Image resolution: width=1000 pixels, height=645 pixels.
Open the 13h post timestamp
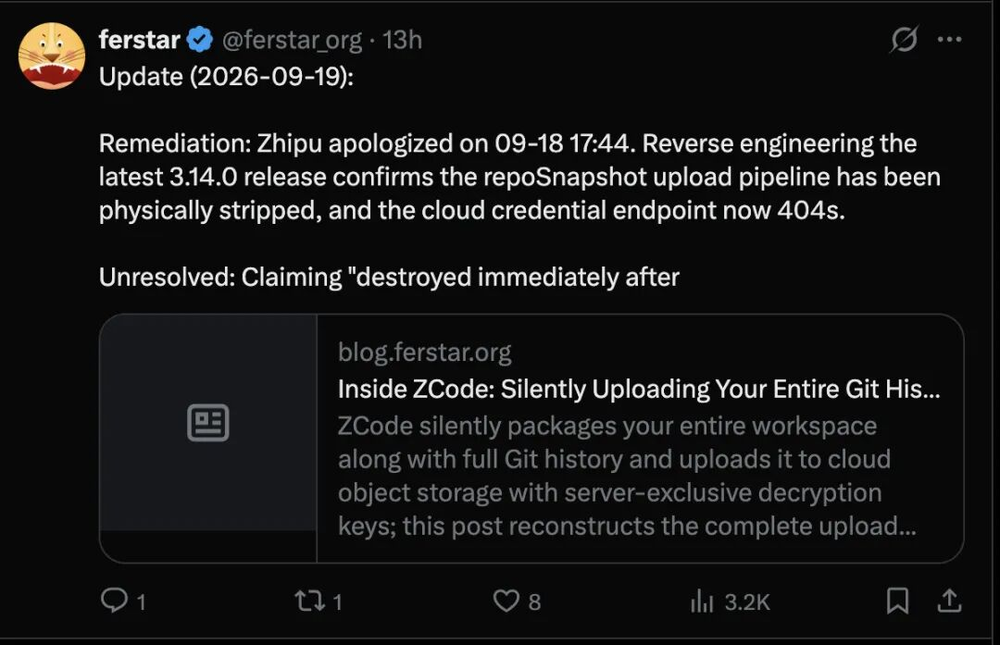[402, 40]
